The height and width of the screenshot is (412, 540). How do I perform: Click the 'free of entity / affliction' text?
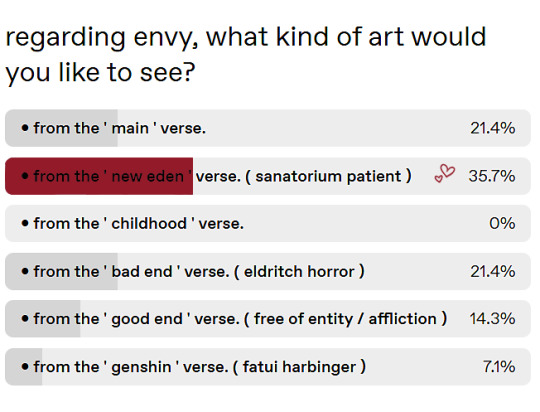tap(345, 319)
